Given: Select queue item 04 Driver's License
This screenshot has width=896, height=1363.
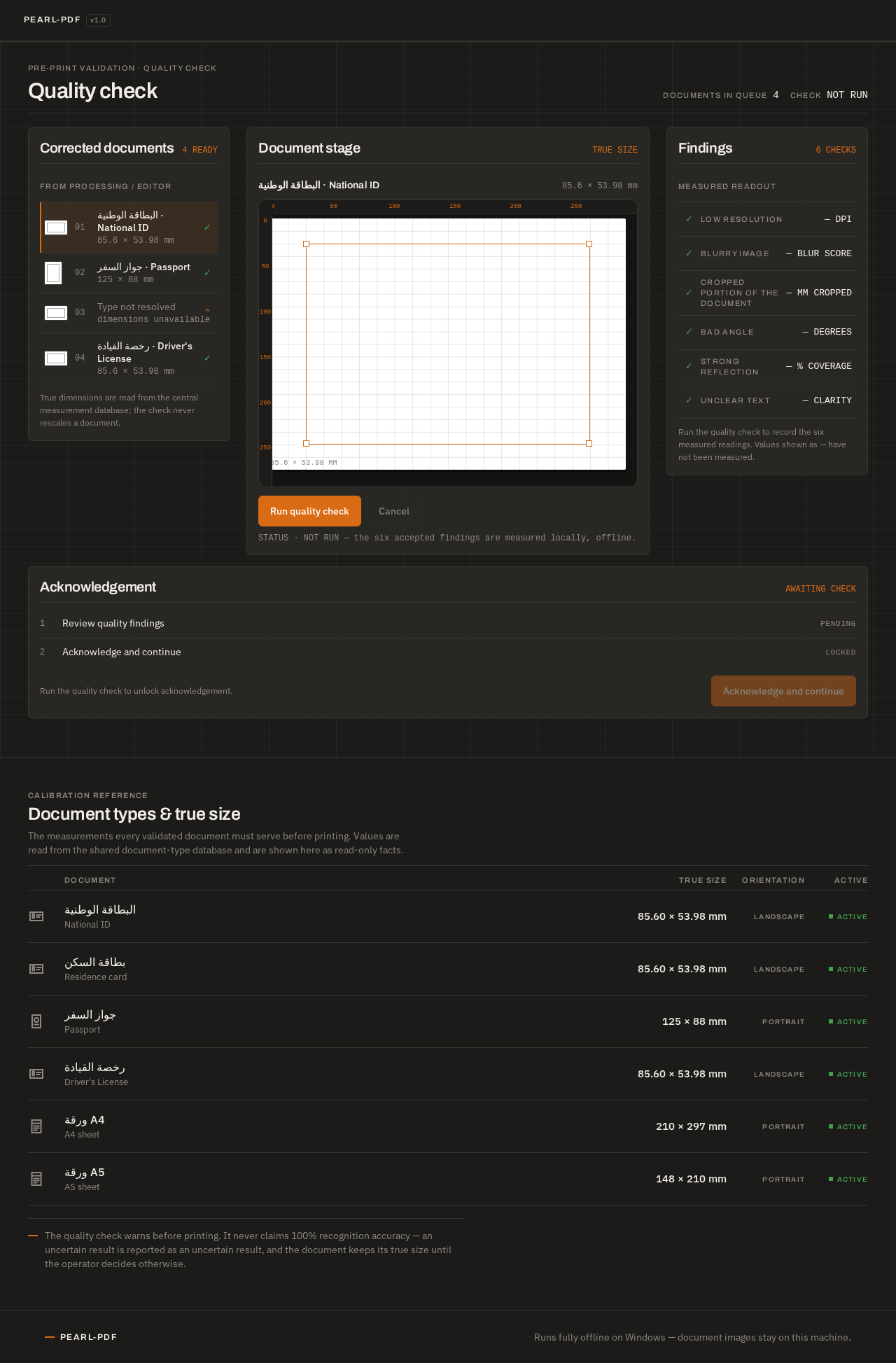Looking at the screenshot, I should click(x=129, y=358).
